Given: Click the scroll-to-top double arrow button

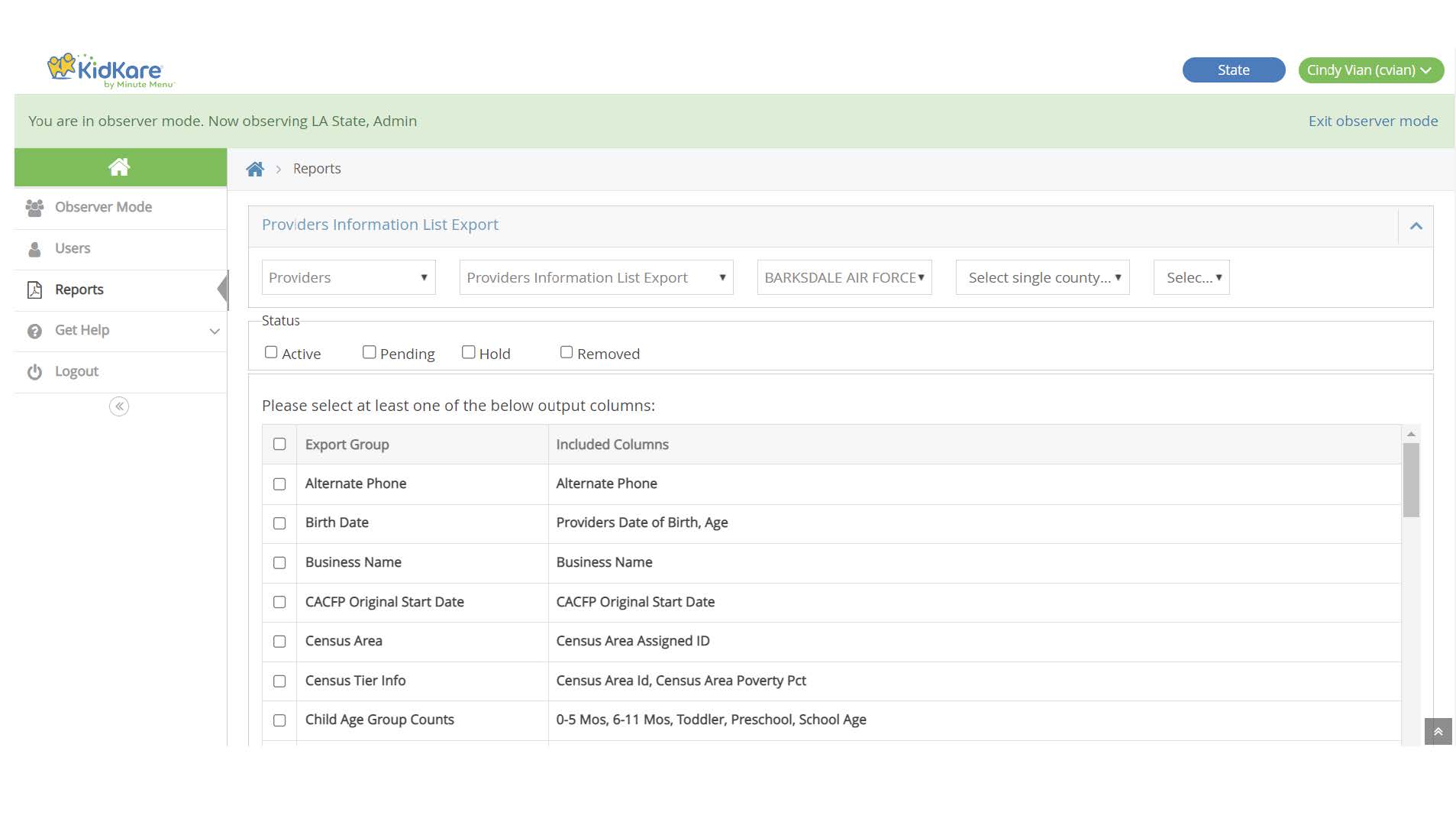Looking at the screenshot, I should (1438, 732).
